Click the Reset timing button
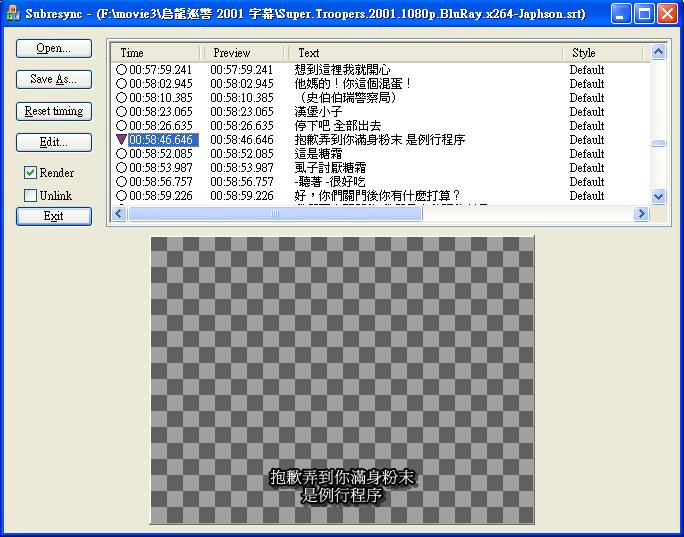684x537 pixels. click(x=54, y=111)
